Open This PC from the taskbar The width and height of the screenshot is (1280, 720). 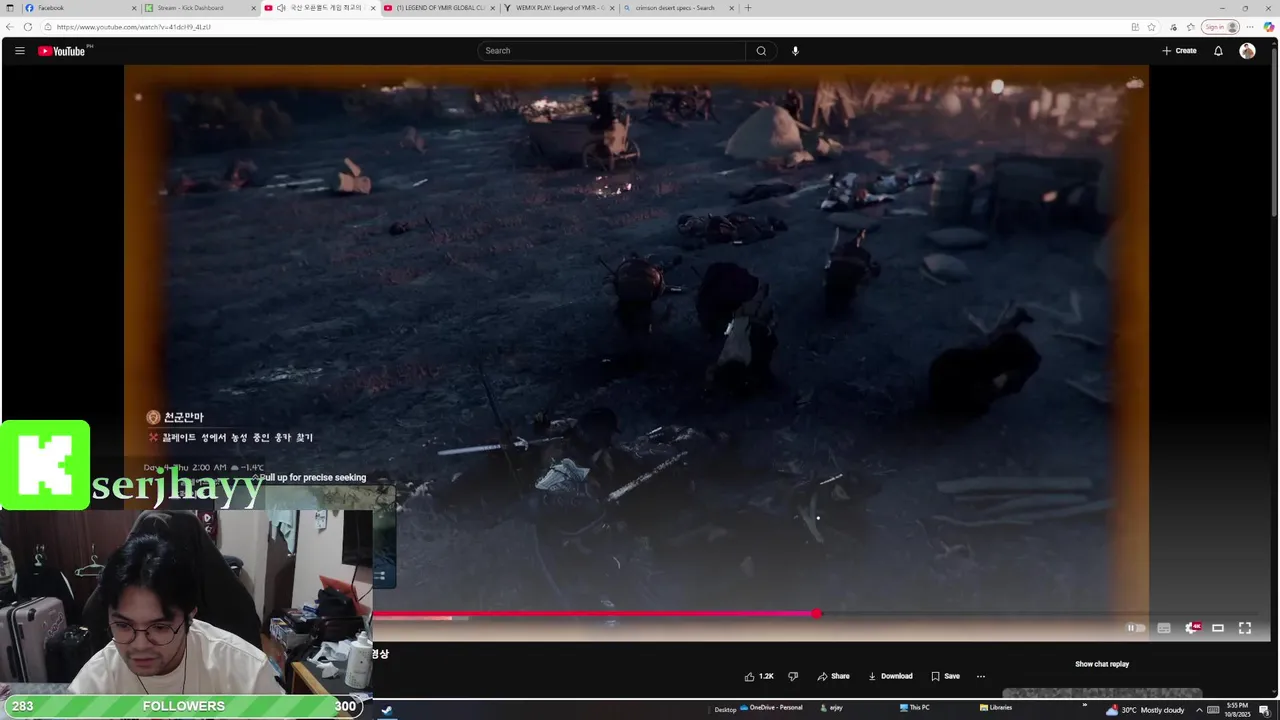[914, 708]
